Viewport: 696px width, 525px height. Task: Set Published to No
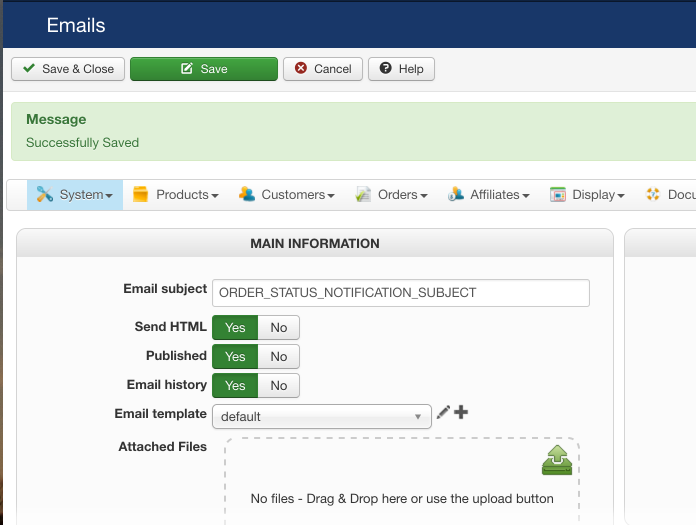[278, 356]
